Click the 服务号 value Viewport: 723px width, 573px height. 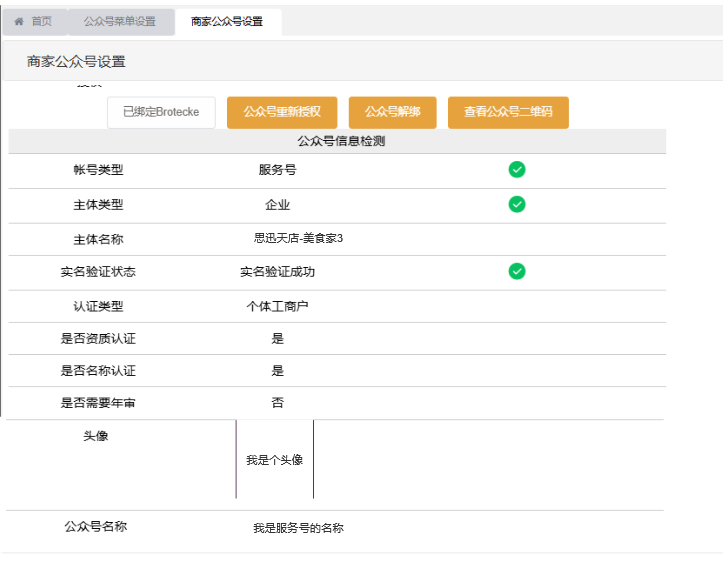278,170
